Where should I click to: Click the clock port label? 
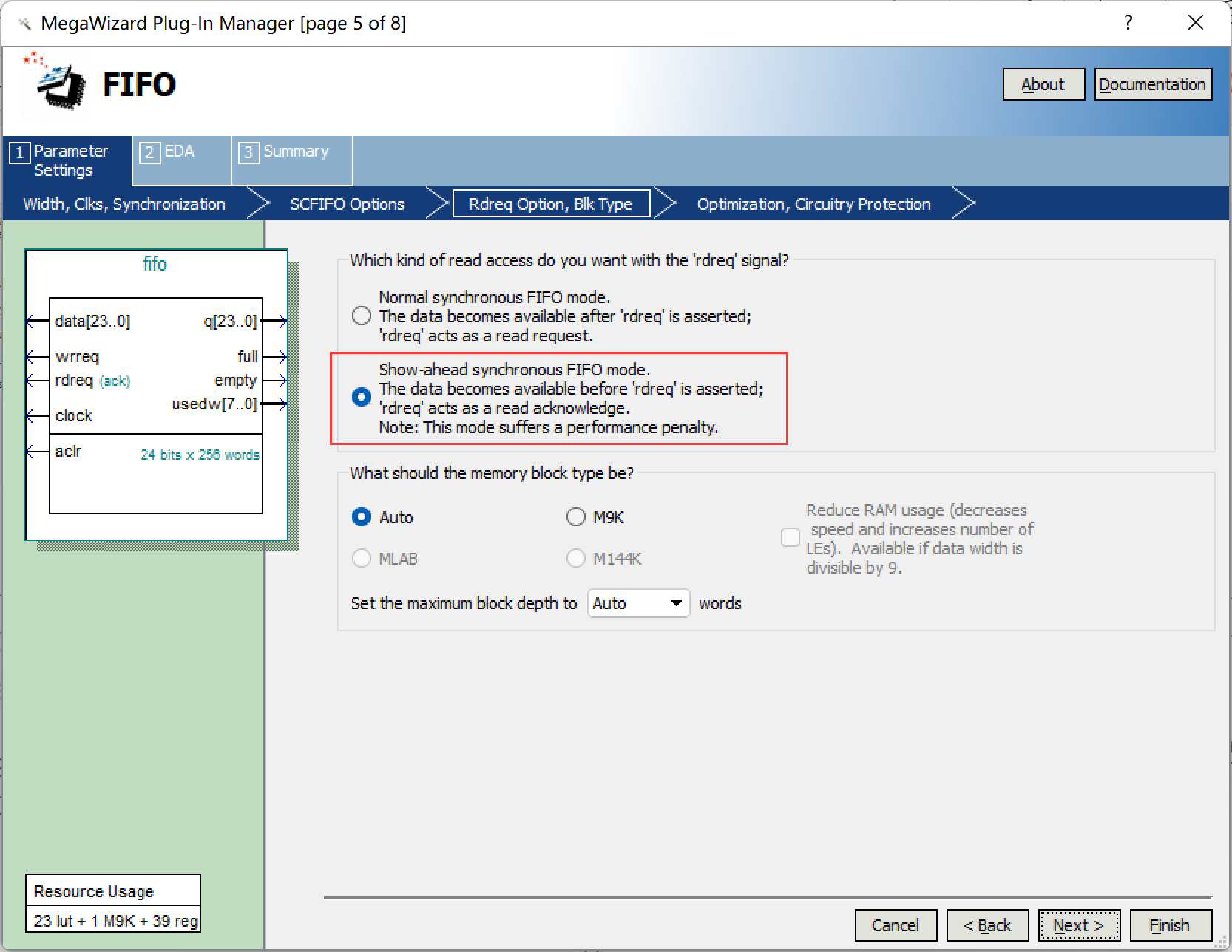74,416
